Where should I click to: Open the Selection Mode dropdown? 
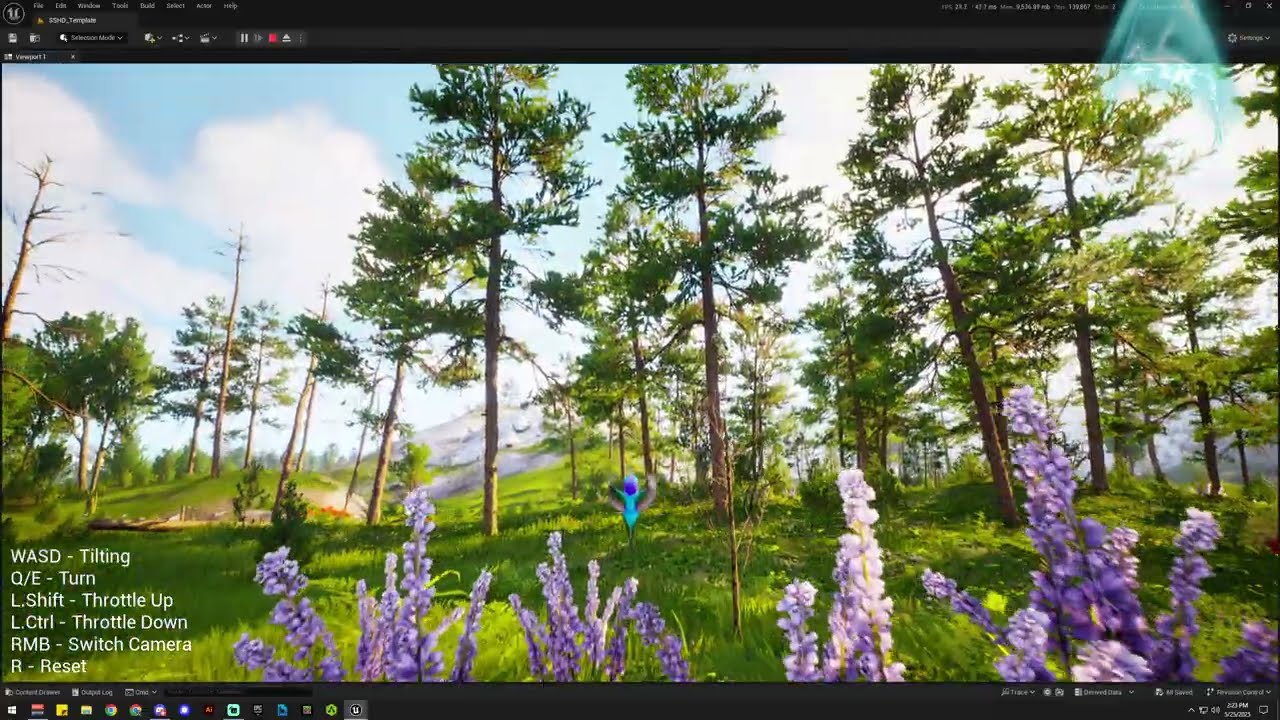point(91,38)
